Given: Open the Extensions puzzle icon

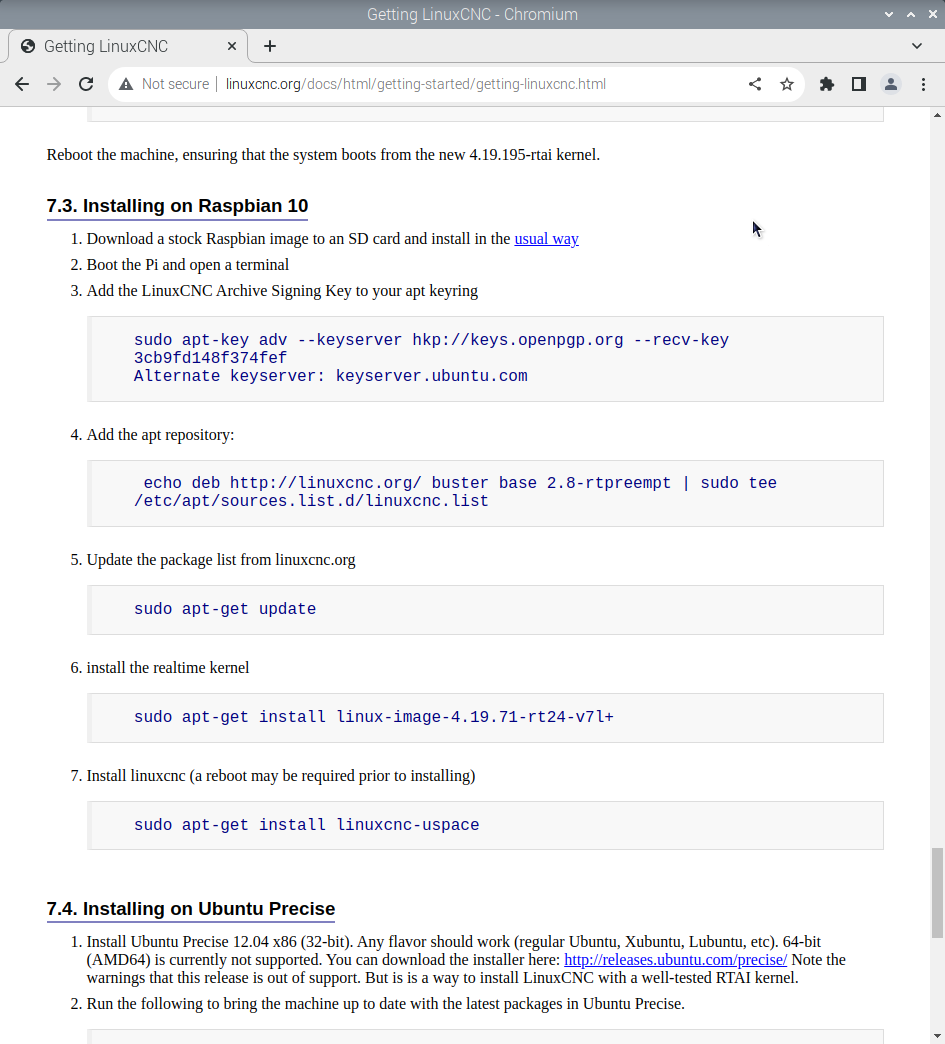Looking at the screenshot, I should 826,84.
